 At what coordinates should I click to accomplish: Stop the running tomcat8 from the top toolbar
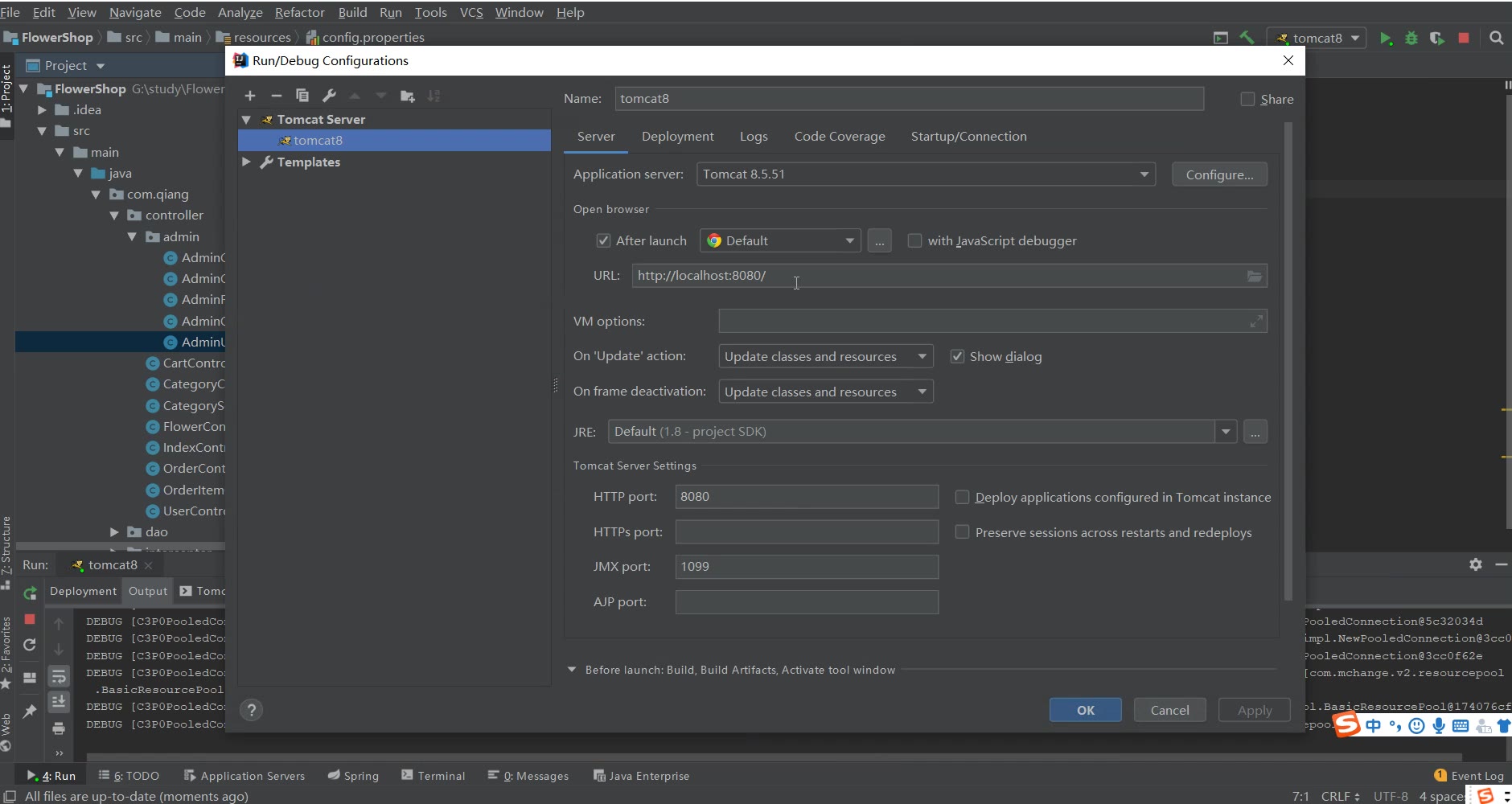point(1464,38)
